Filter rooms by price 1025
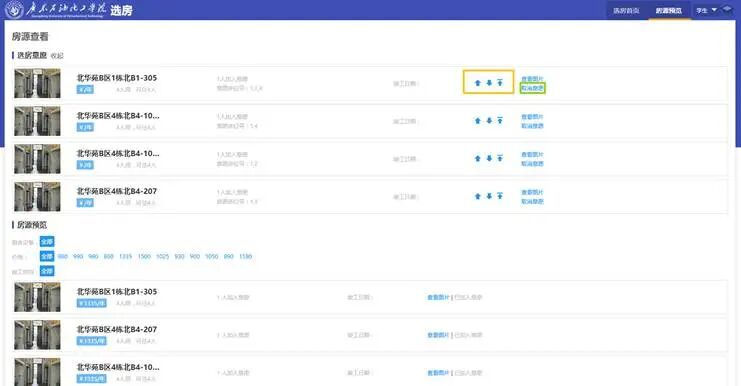 click(163, 257)
